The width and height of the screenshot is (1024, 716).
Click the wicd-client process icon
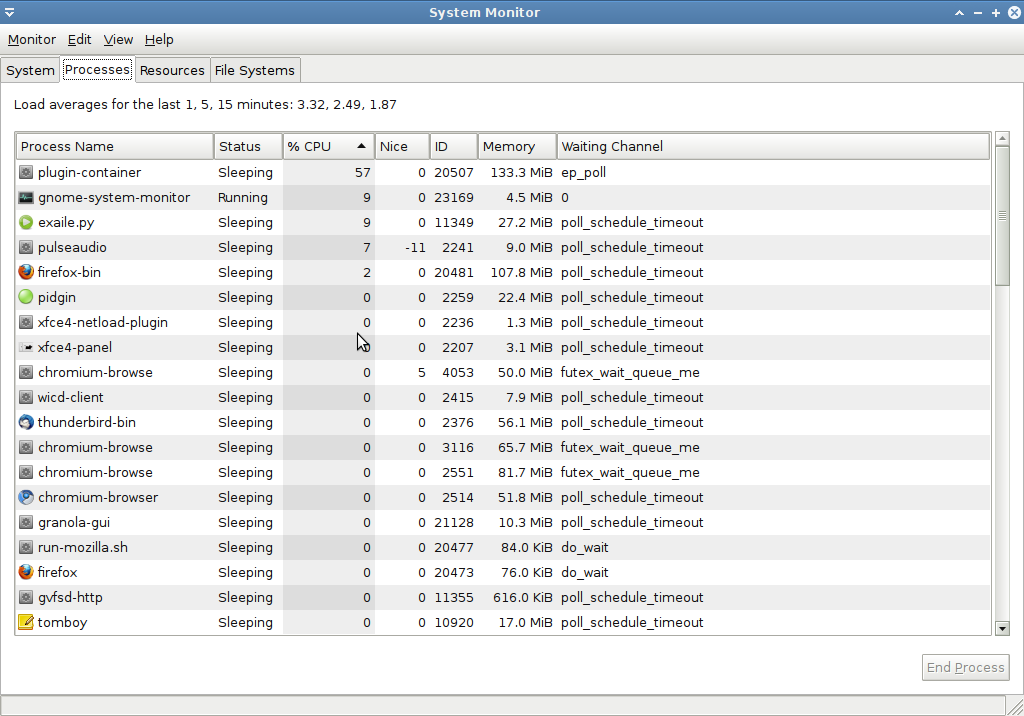pos(25,397)
